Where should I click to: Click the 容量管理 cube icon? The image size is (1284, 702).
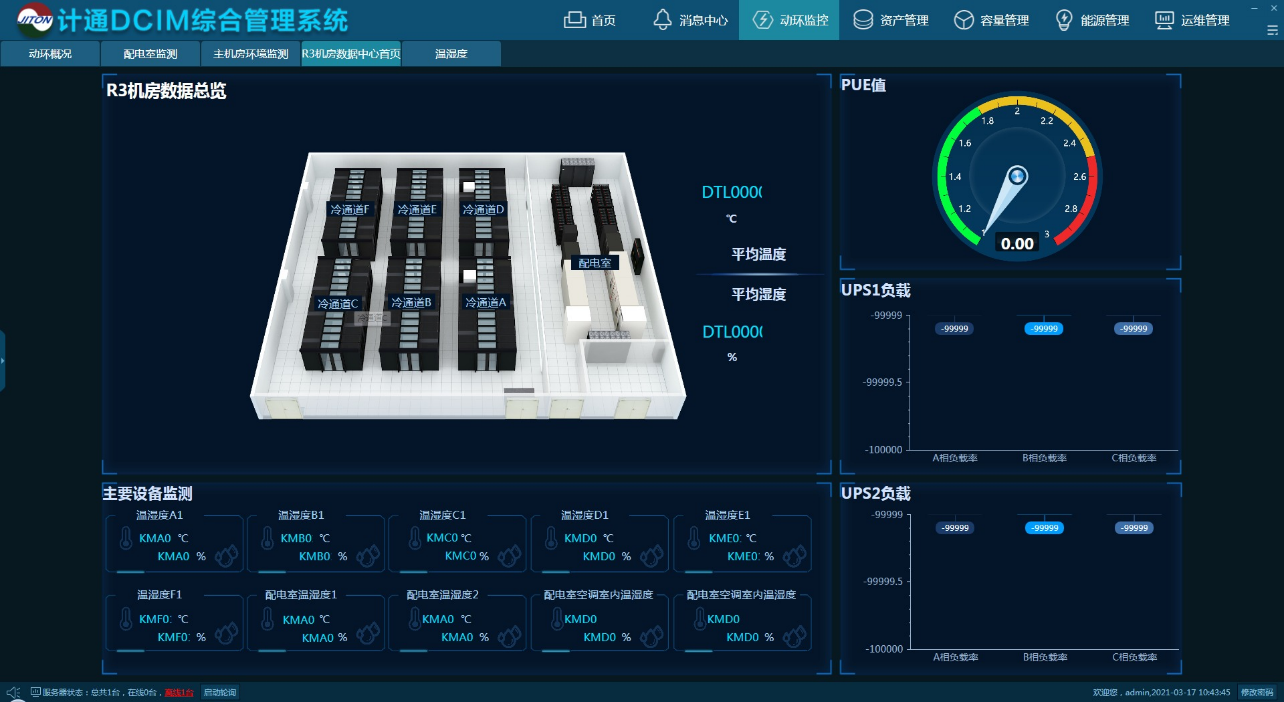coord(963,20)
